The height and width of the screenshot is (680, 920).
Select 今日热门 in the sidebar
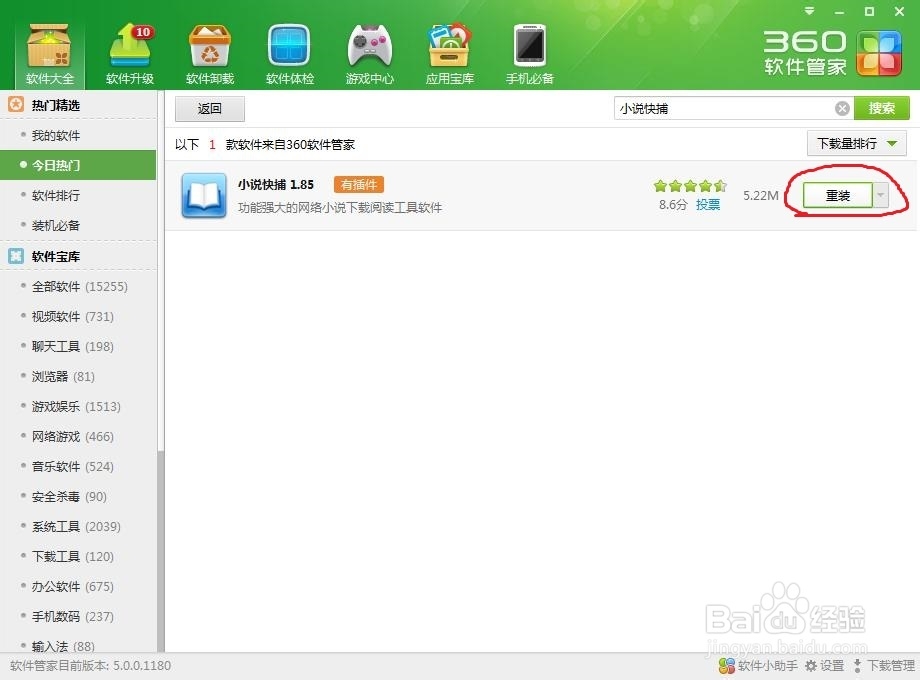pos(78,165)
